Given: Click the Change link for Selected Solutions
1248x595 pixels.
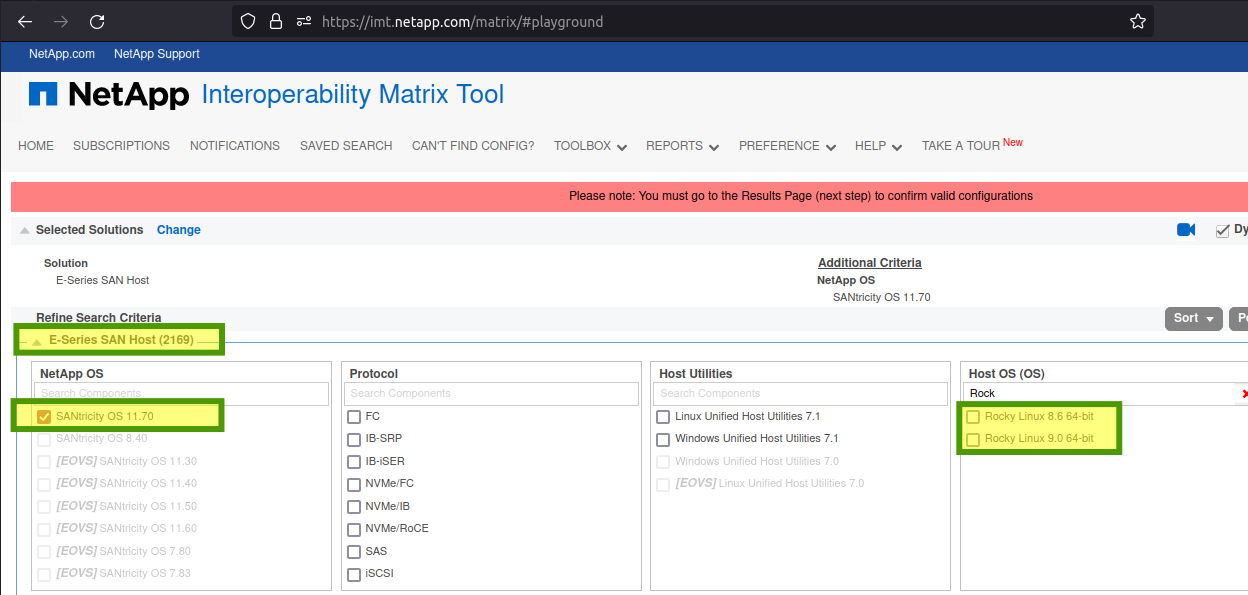Looking at the screenshot, I should [179, 230].
